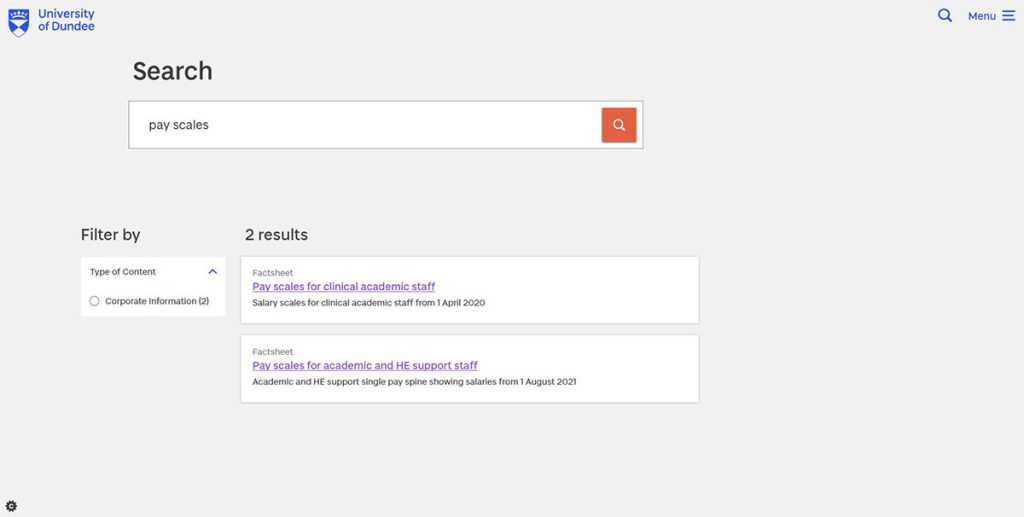Viewport: 1024px width, 517px height.
Task: Click the University of Dundee text wordmark
Action: pyautogui.click(x=66, y=20)
